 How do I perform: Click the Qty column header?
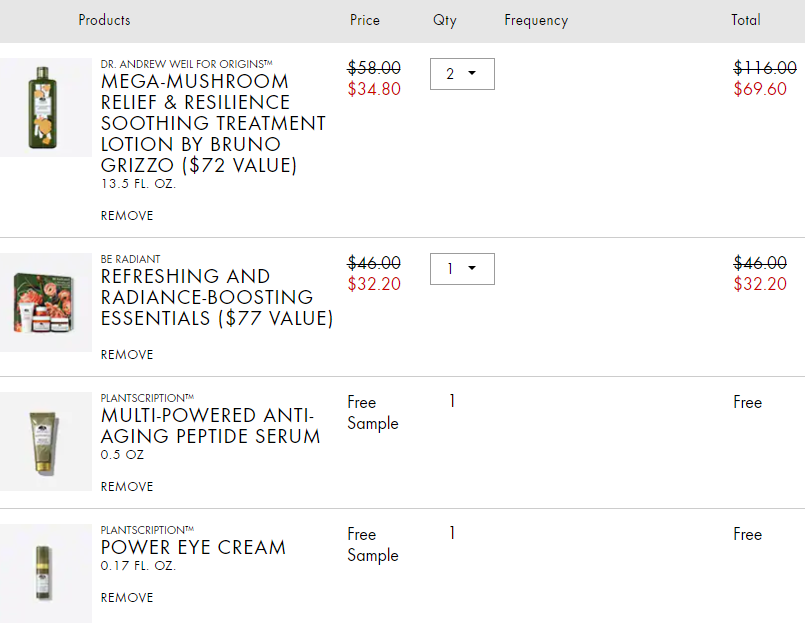(445, 21)
